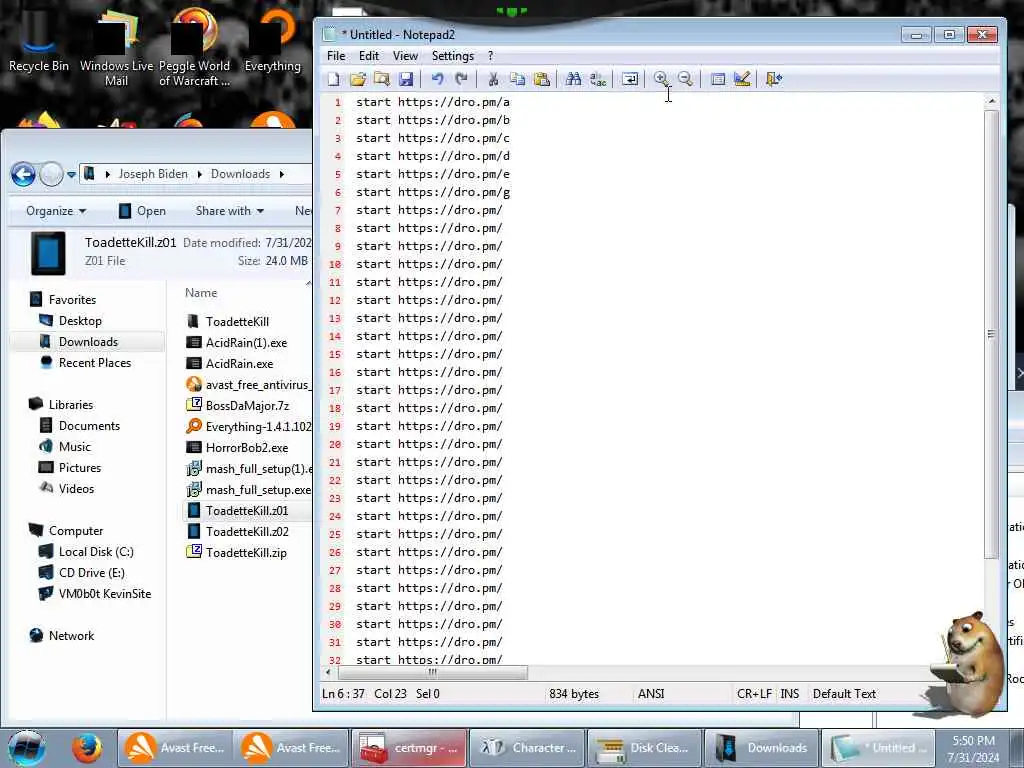
Task: Select CD Drive (E:) in navigation pane
Action: [82, 573]
